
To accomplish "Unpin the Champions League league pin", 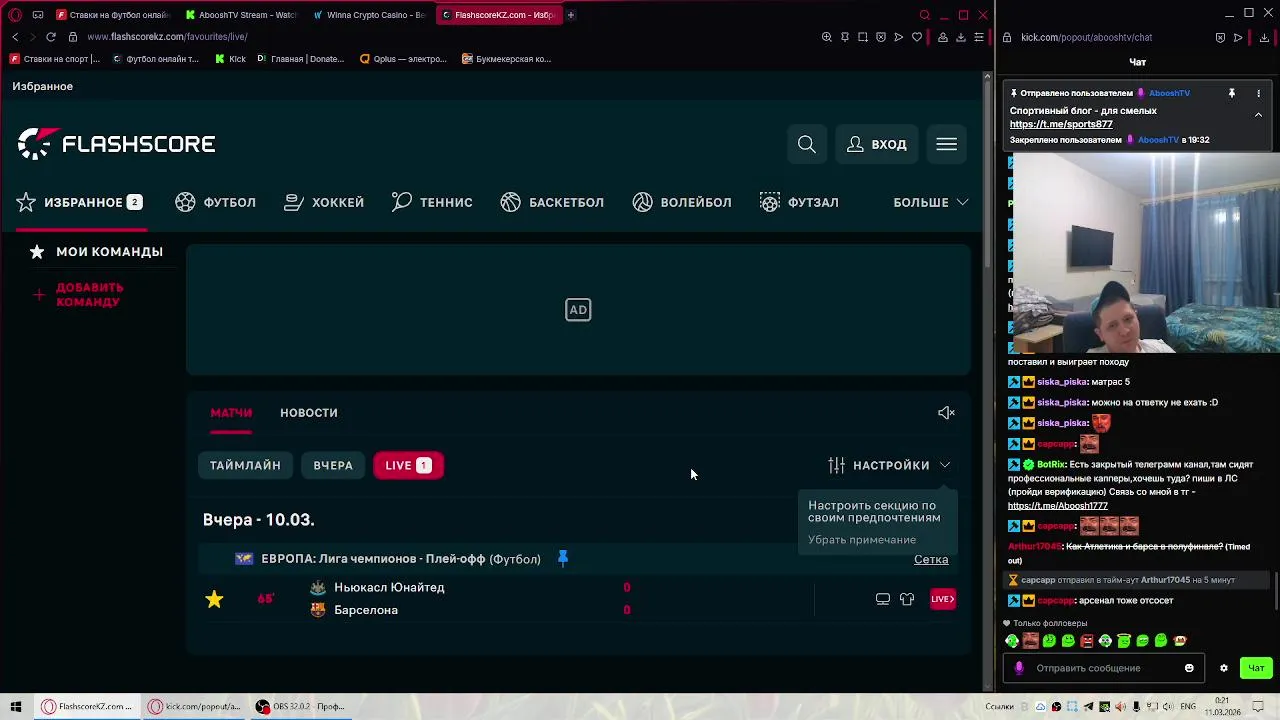I will 562,558.
